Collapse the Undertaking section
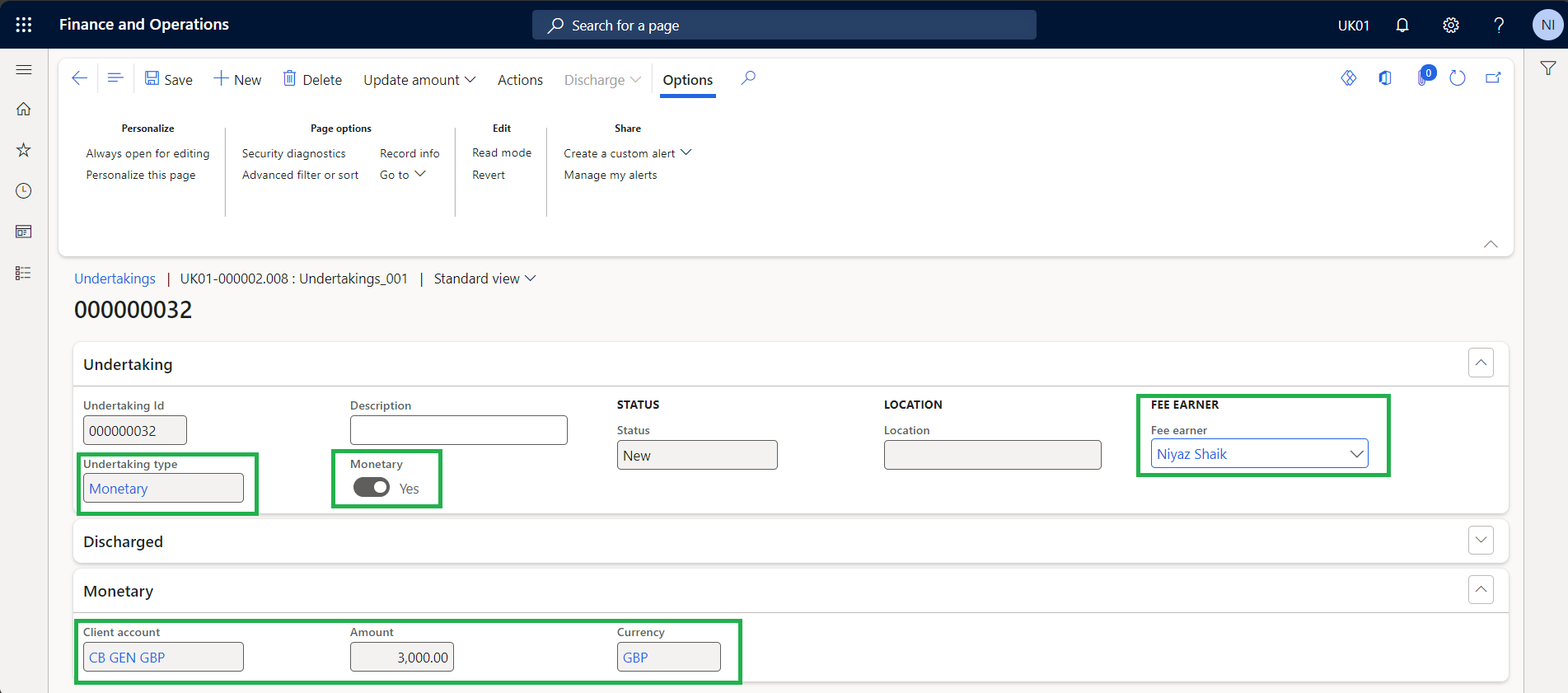This screenshot has height=693, width=1568. click(x=1481, y=363)
